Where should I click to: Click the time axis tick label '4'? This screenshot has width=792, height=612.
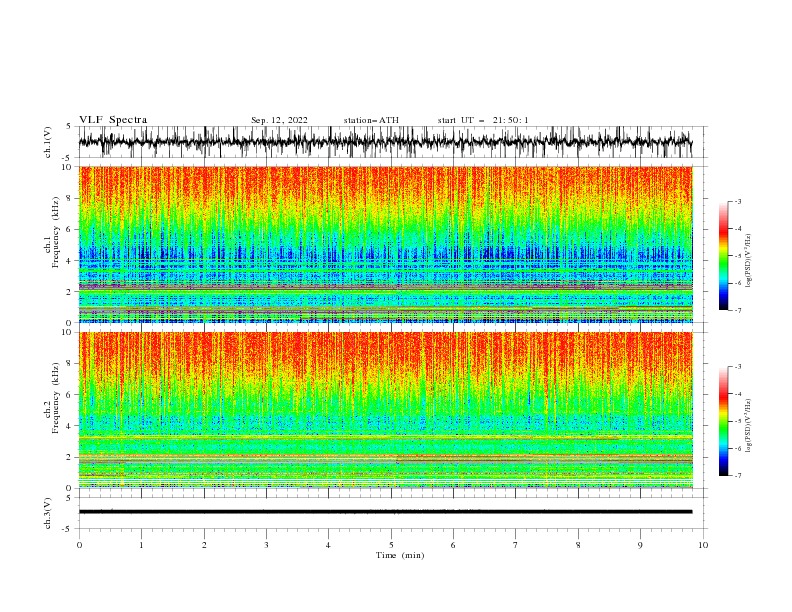[328, 545]
